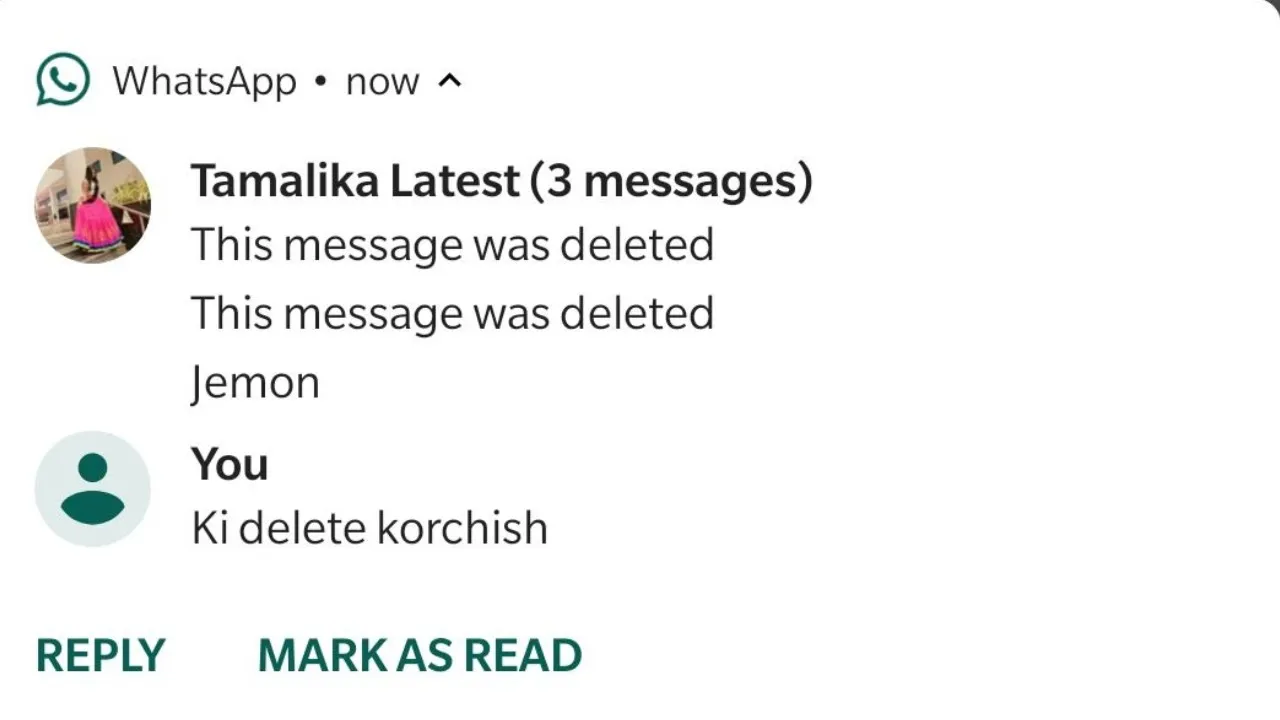This screenshot has width=1280, height=720.
Task: Tap the default avatar icon beside You
Action: pyautogui.click(x=93, y=489)
